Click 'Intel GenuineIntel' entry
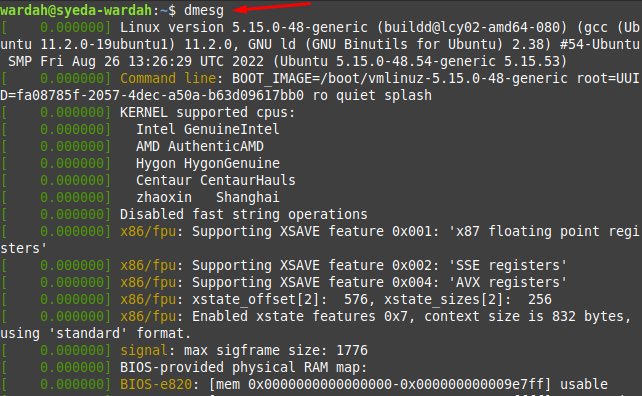642x396 pixels. (x=208, y=129)
